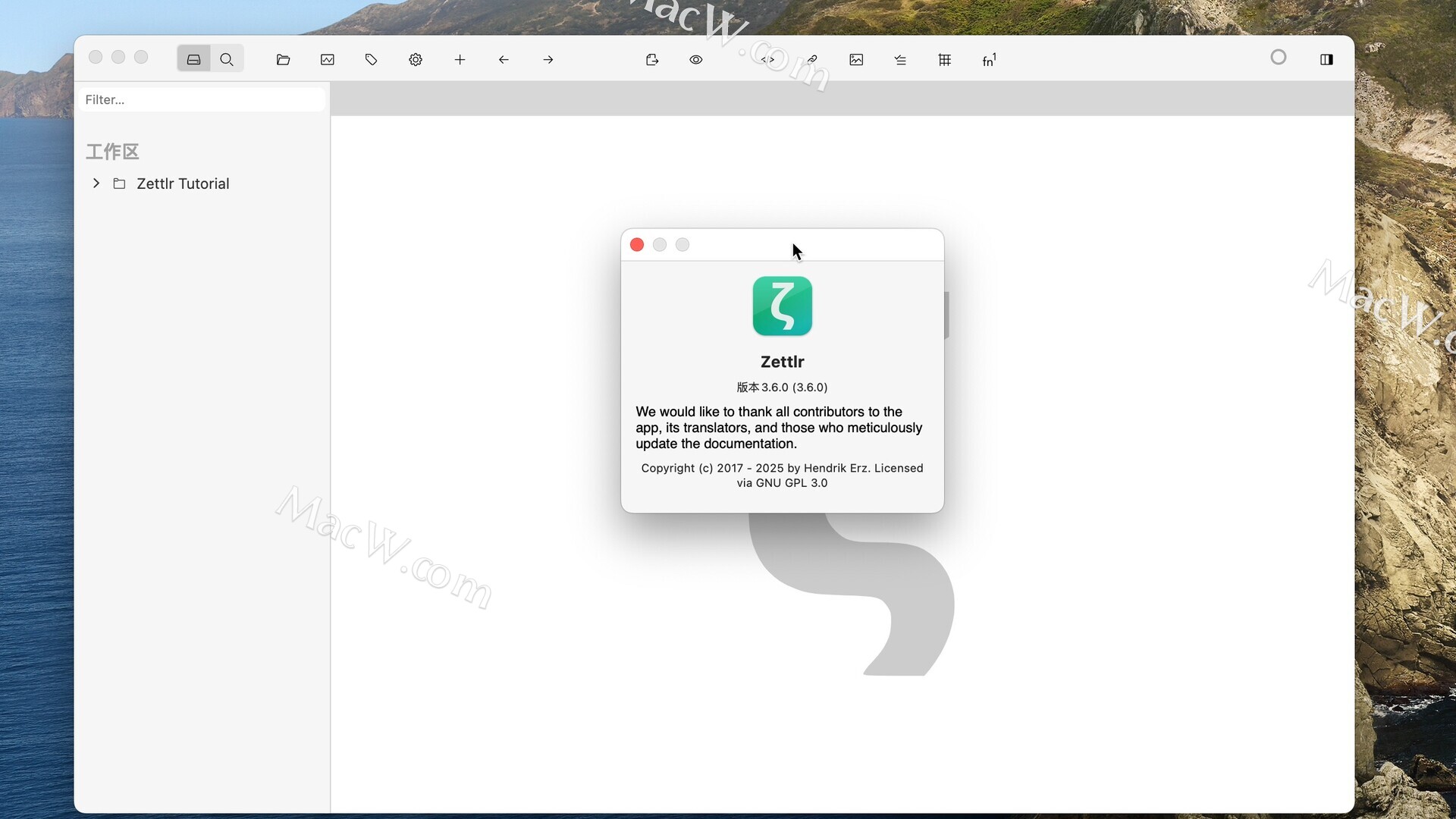The width and height of the screenshot is (1456, 819).
Task: Close the About Zettlr dialog
Action: tap(637, 245)
